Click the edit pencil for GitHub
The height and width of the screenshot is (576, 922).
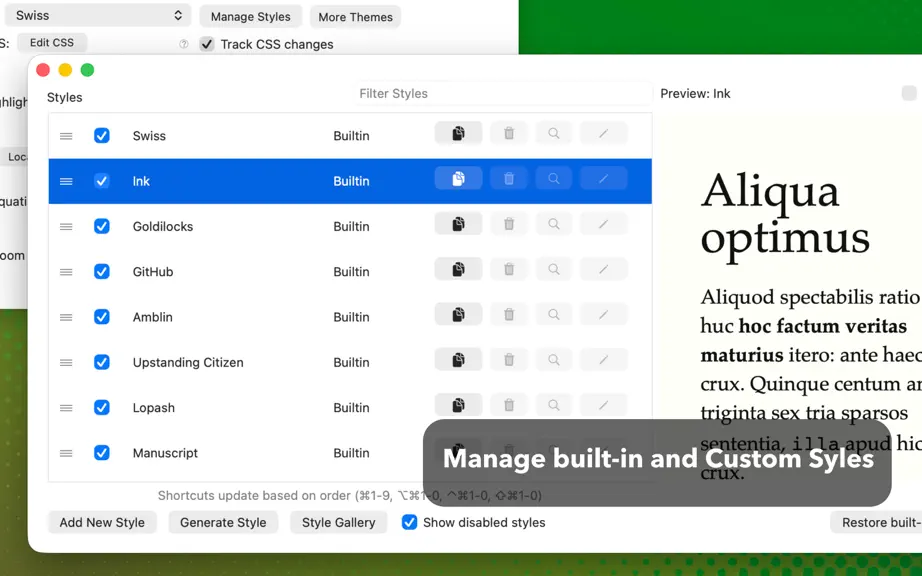(x=603, y=269)
